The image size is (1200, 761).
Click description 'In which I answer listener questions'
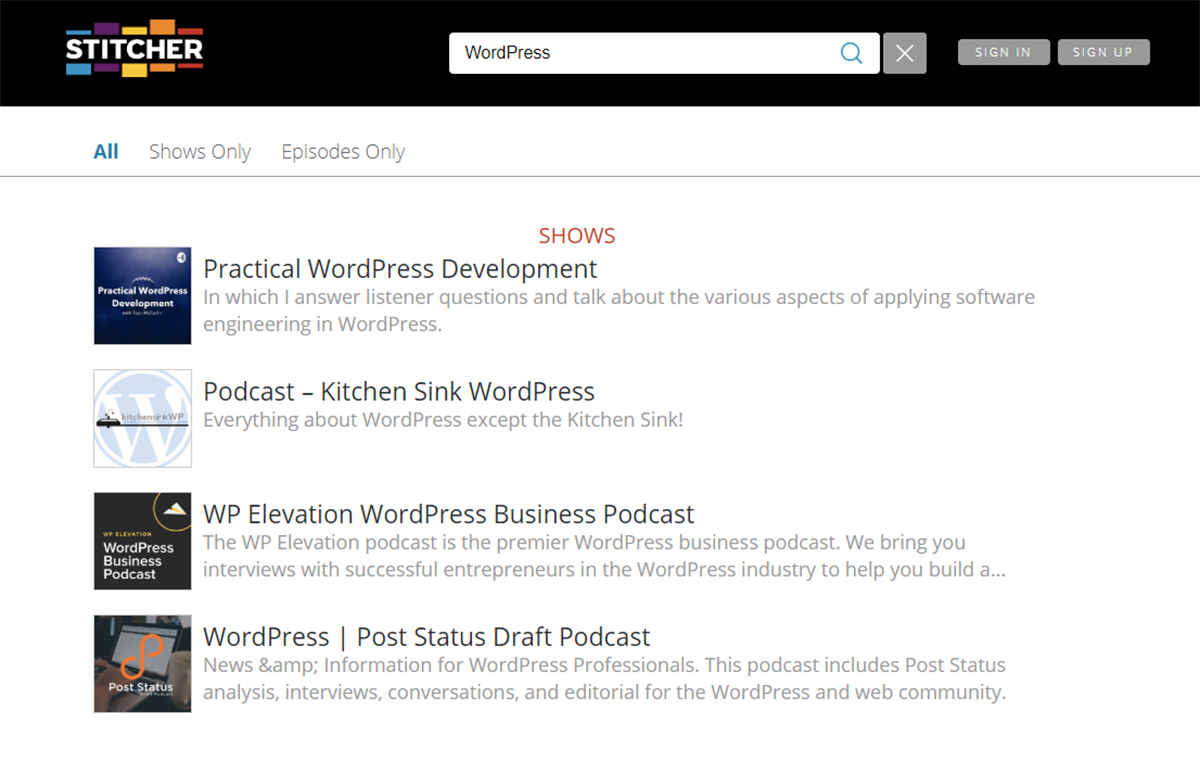click(619, 311)
